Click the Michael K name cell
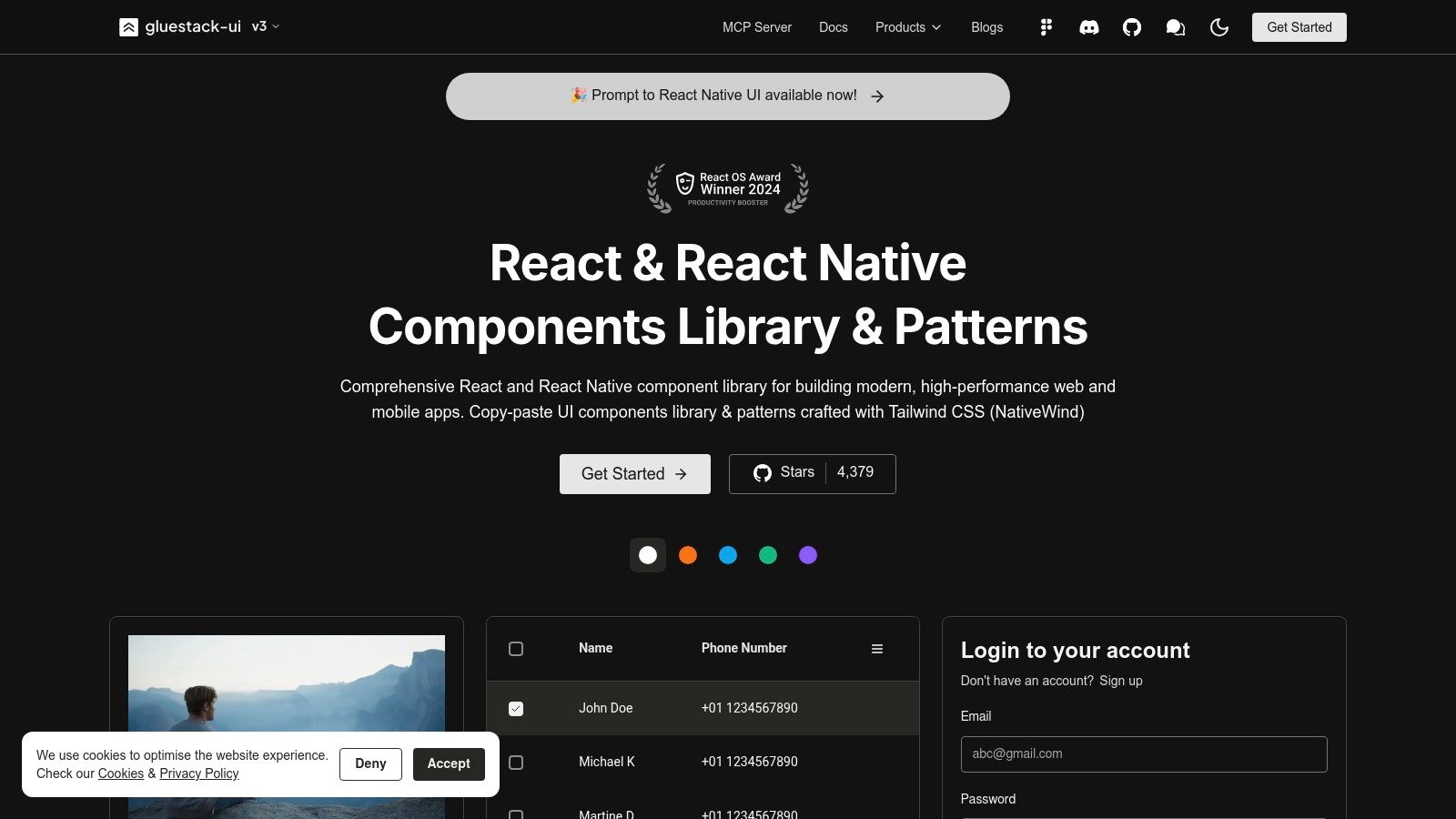Viewport: 1456px width, 819px height. (607, 762)
